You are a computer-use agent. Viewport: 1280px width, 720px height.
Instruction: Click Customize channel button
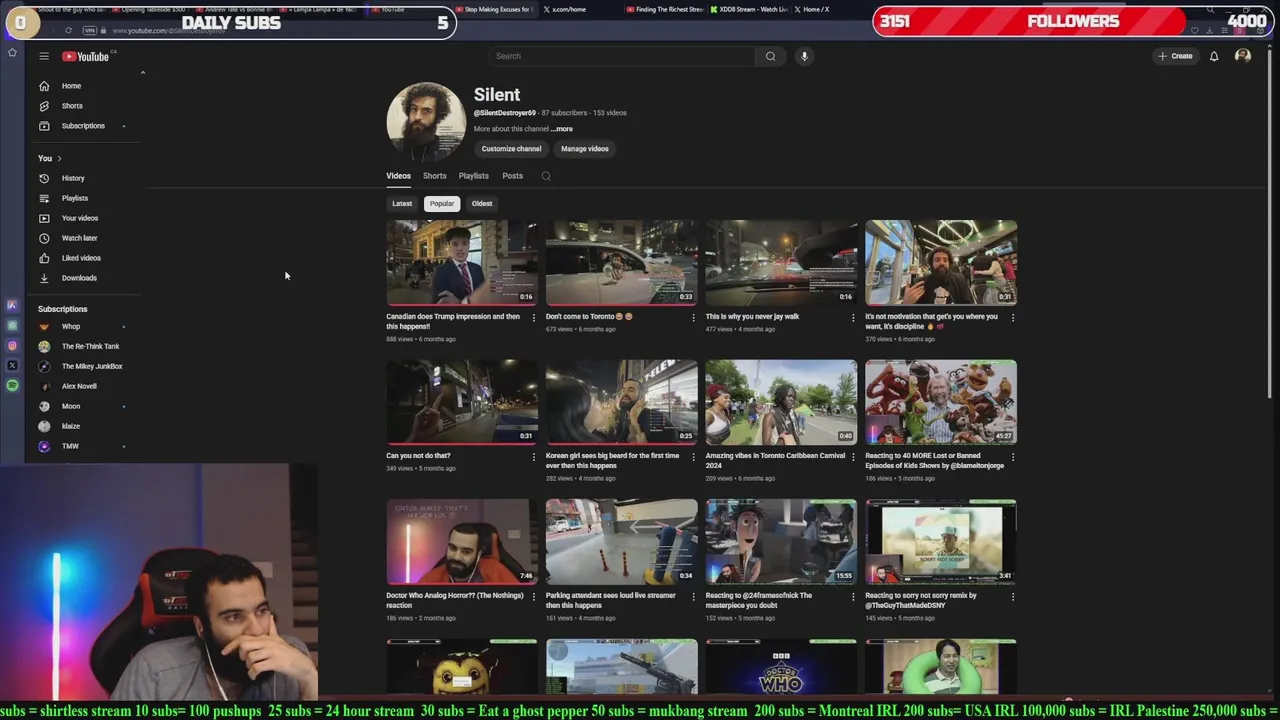click(x=511, y=149)
